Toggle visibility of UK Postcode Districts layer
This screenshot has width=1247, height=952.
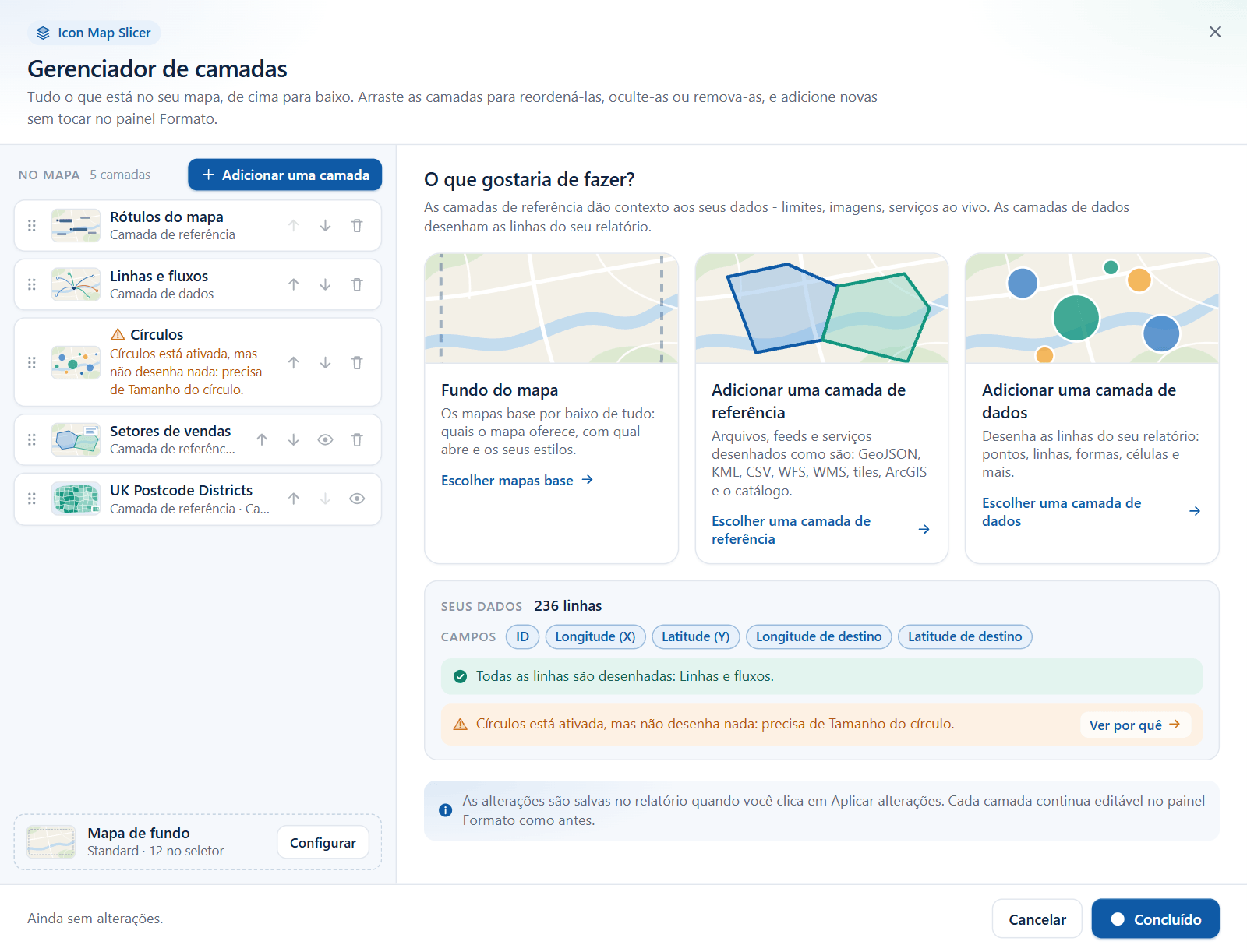click(x=357, y=499)
